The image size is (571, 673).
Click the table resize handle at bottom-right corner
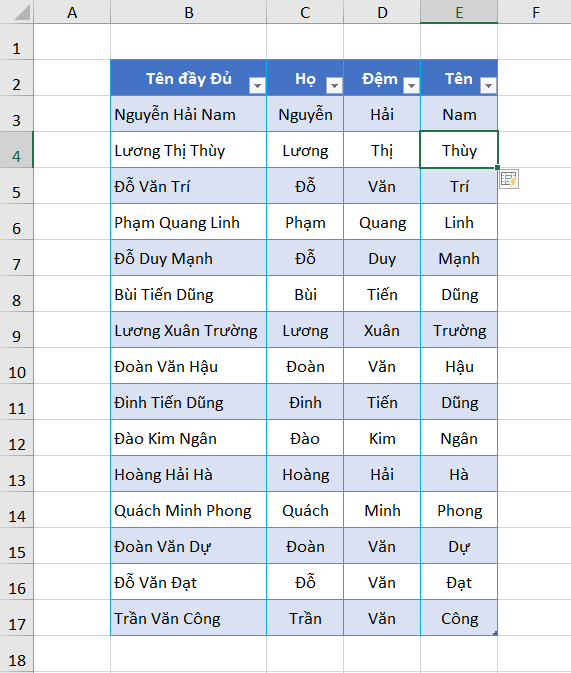tap(495, 633)
